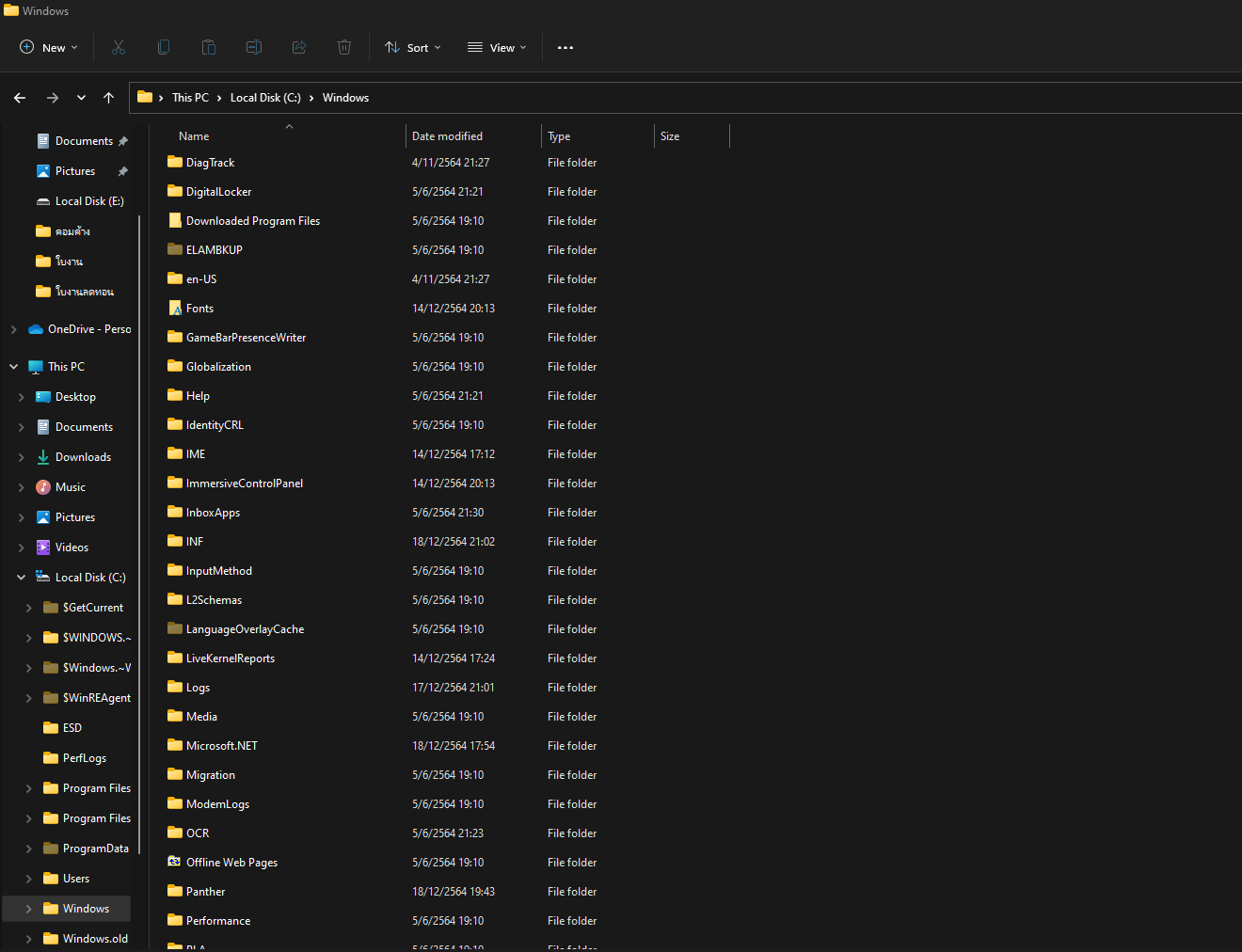Click the Cut scissors icon
The width and height of the screenshot is (1242, 952).
coord(119,47)
